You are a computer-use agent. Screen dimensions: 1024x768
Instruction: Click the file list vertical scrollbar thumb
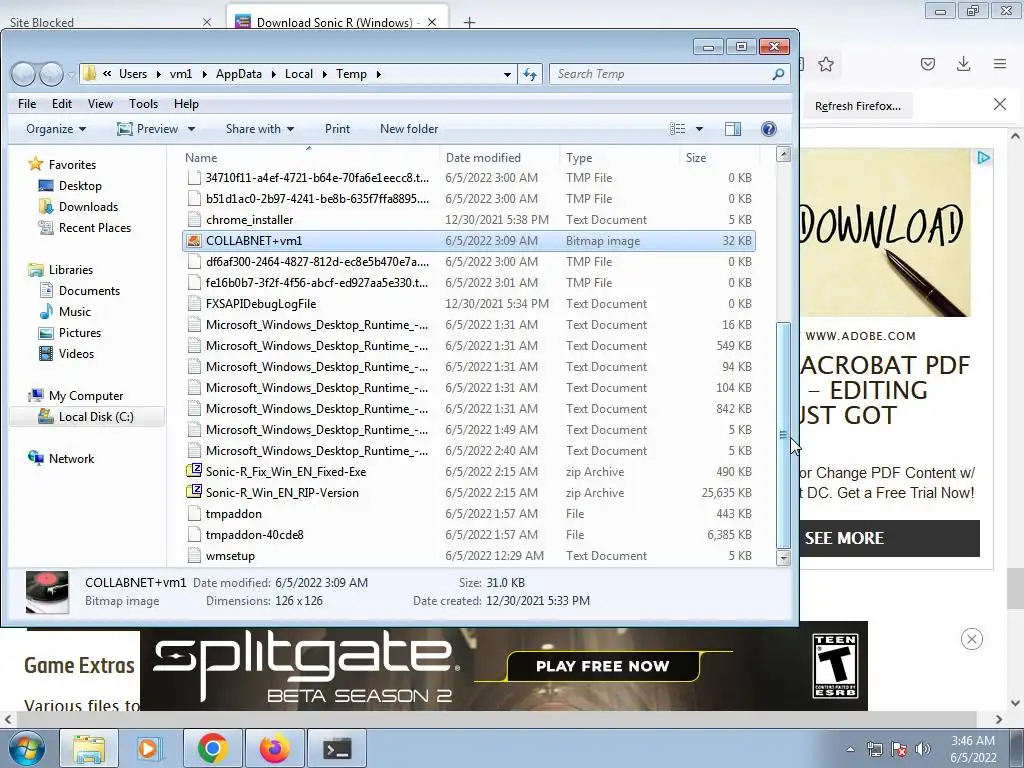(x=783, y=435)
